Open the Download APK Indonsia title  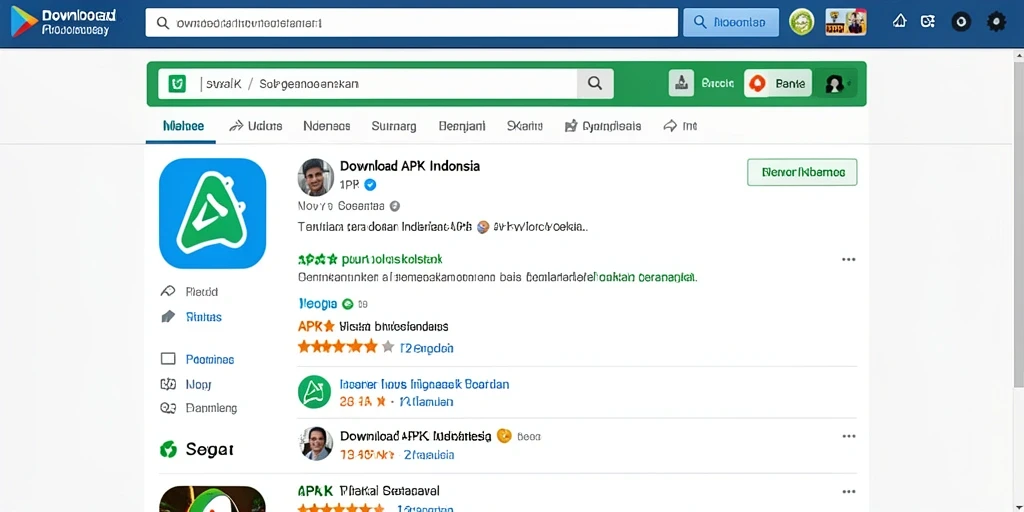pos(409,166)
